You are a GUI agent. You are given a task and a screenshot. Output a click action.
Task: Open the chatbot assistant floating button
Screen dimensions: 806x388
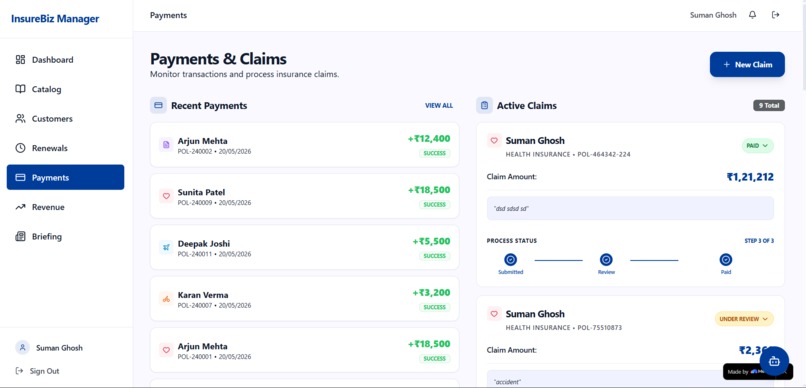774,361
